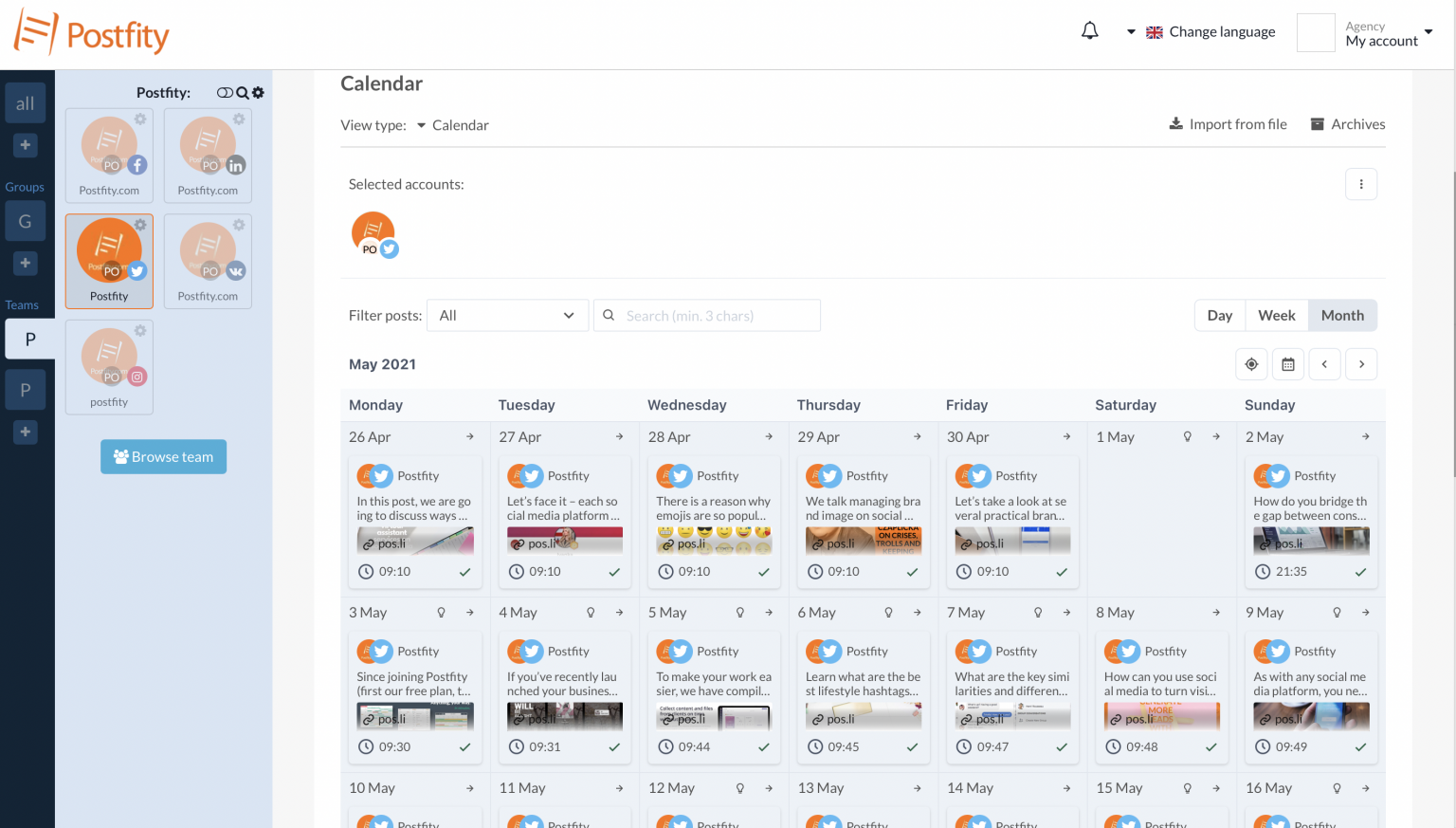
Task: Click the Browse team button
Action: pos(163,456)
